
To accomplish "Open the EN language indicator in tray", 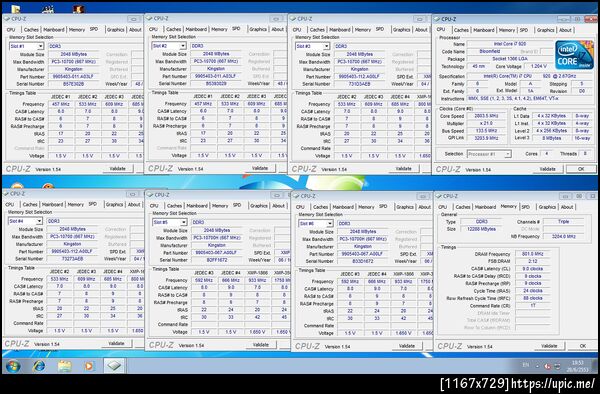I will pos(526,365).
